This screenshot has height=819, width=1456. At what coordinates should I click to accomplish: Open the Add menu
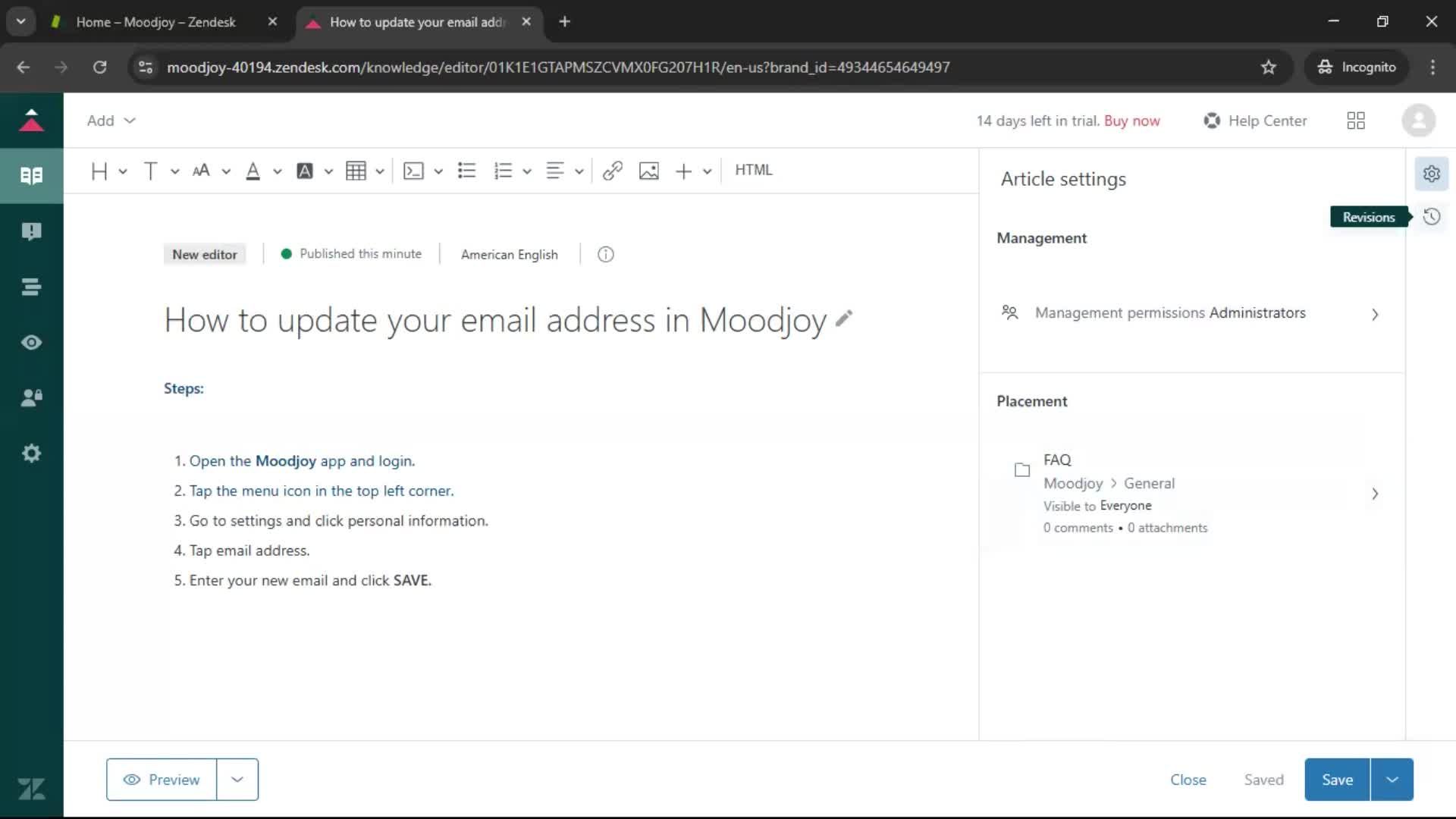[111, 121]
